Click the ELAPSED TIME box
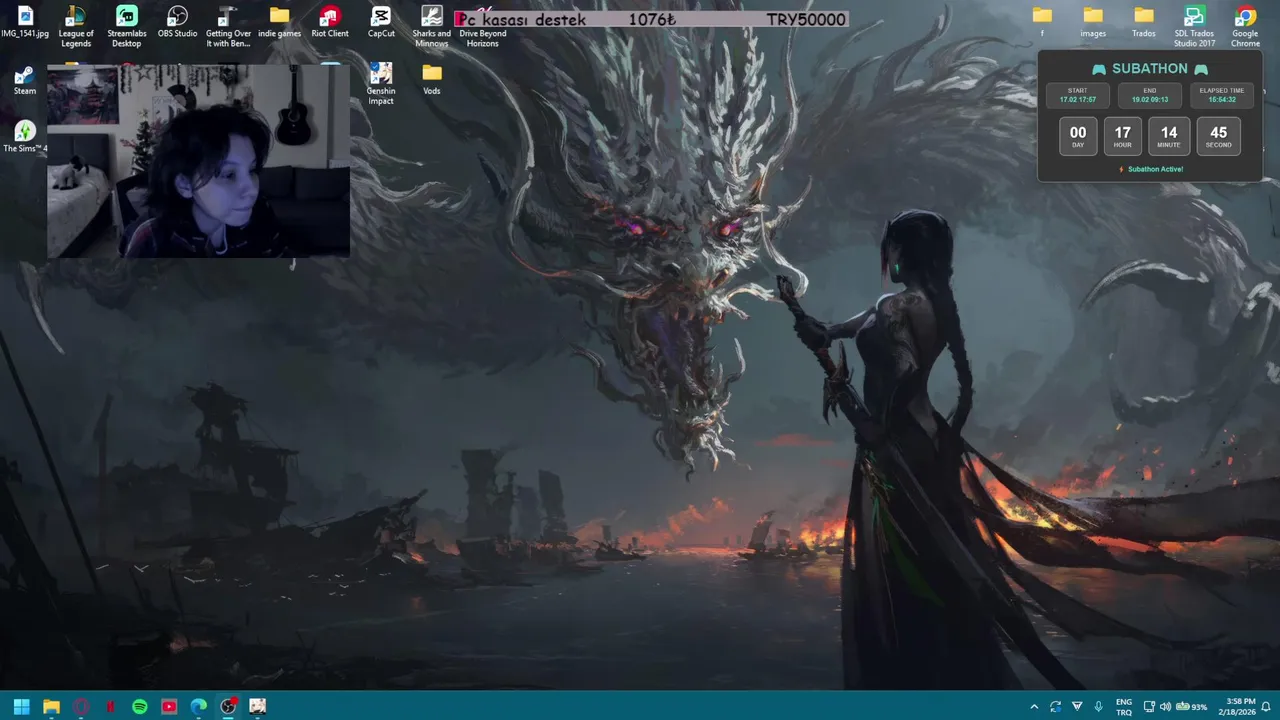This screenshot has width=1280, height=720. (1222, 95)
